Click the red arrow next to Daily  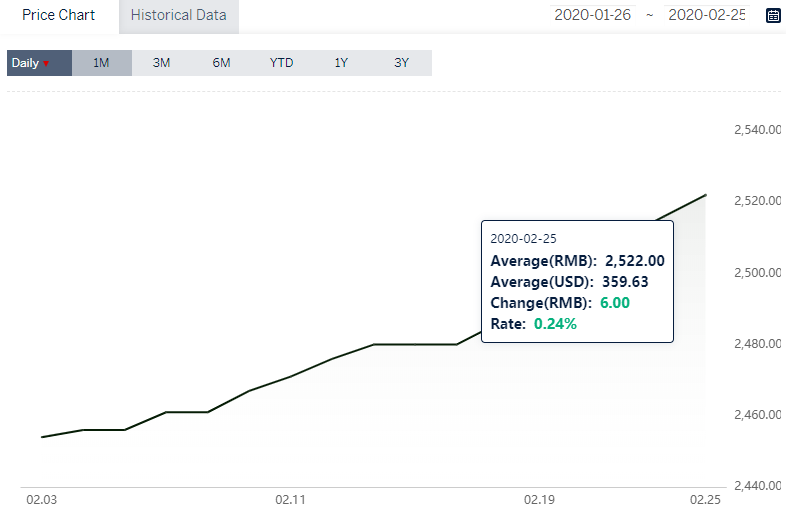click(x=46, y=64)
